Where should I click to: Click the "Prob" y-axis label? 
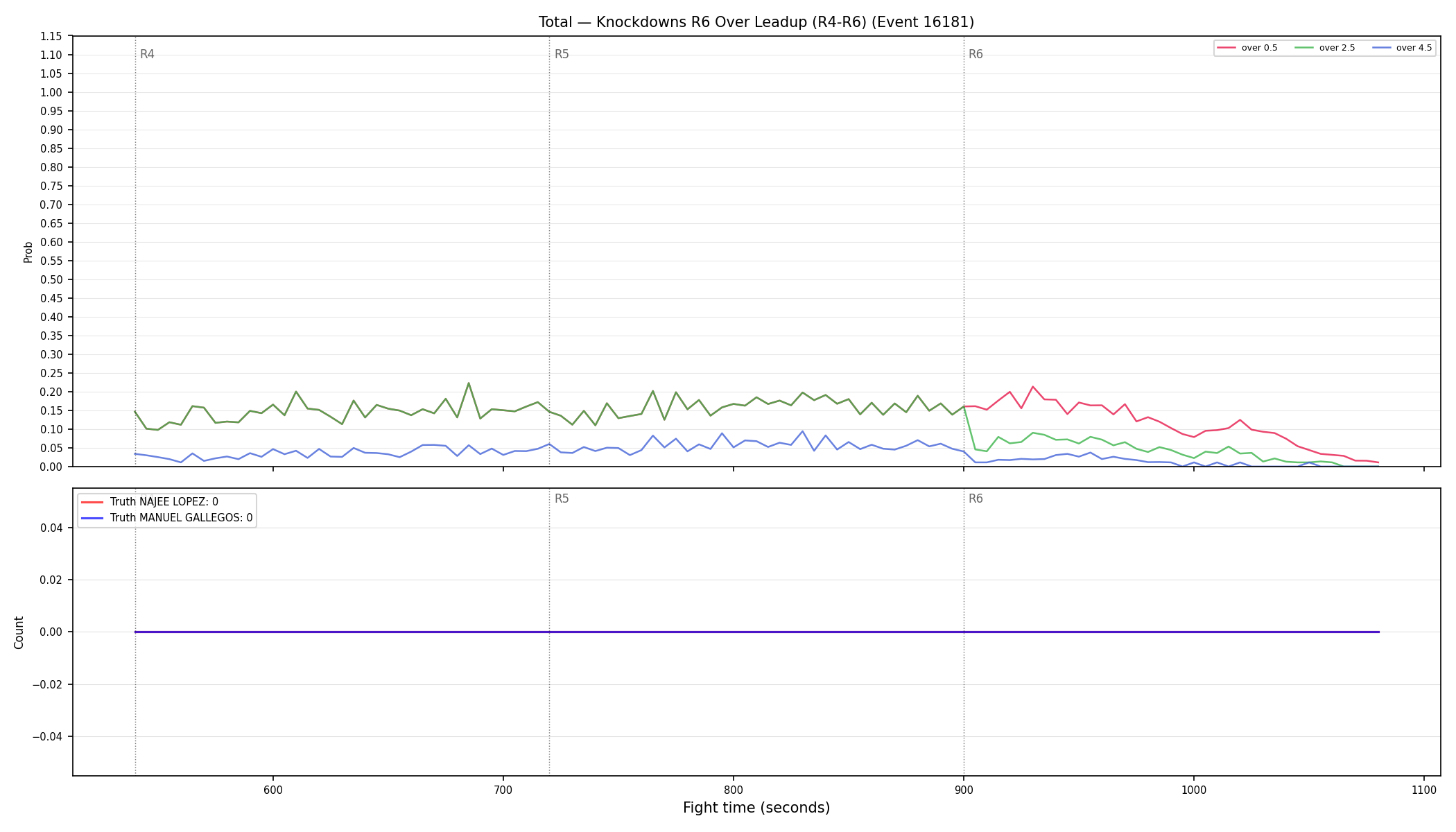(28, 252)
